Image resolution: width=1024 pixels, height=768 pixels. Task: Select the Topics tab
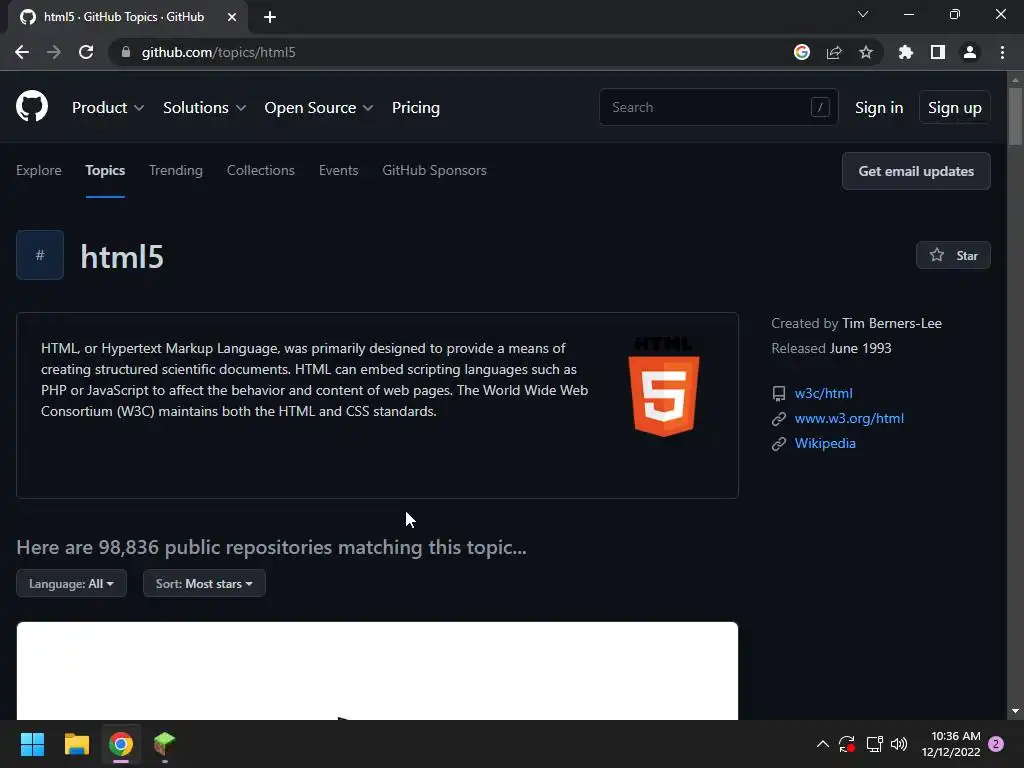(105, 170)
